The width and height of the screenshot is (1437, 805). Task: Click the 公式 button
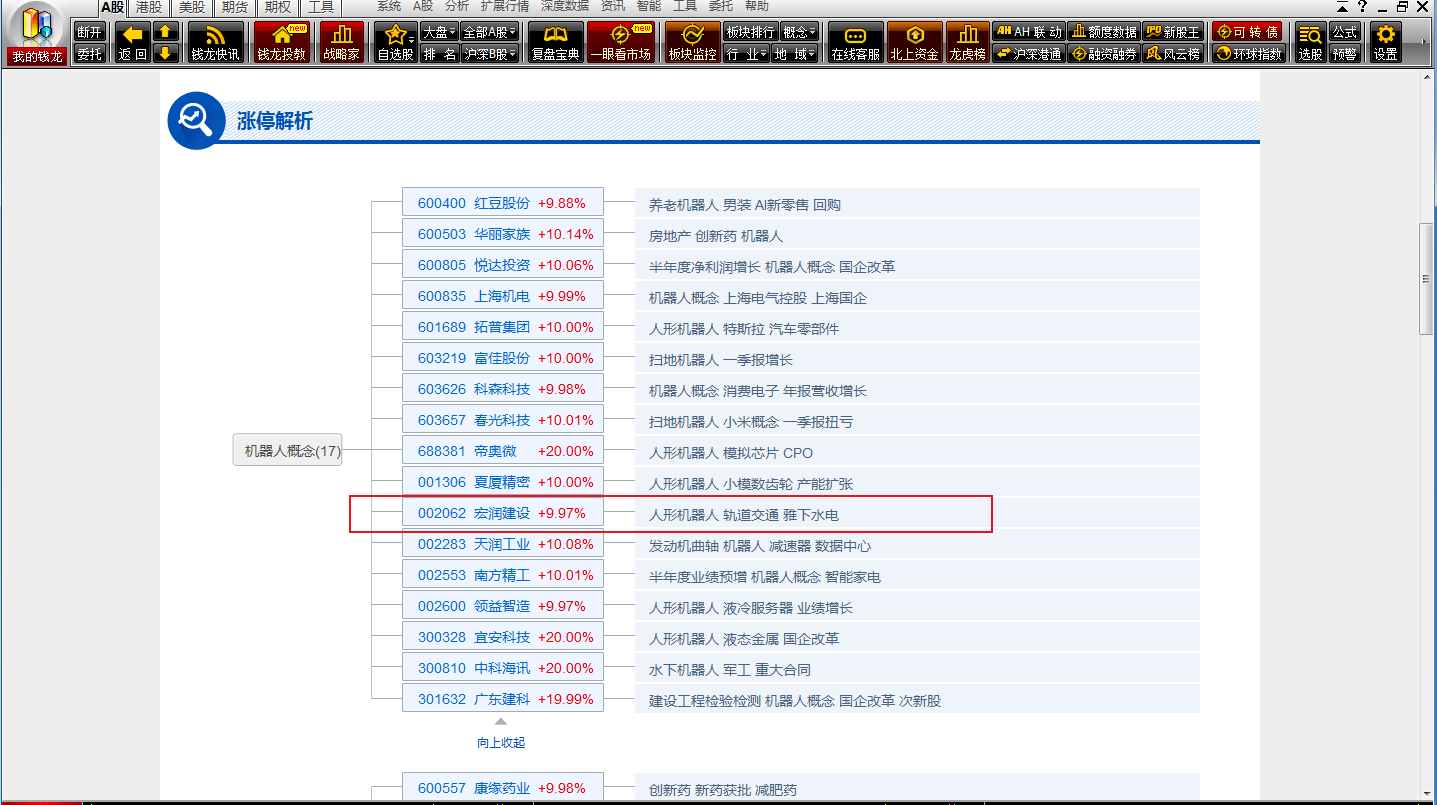pyautogui.click(x=1344, y=32)
